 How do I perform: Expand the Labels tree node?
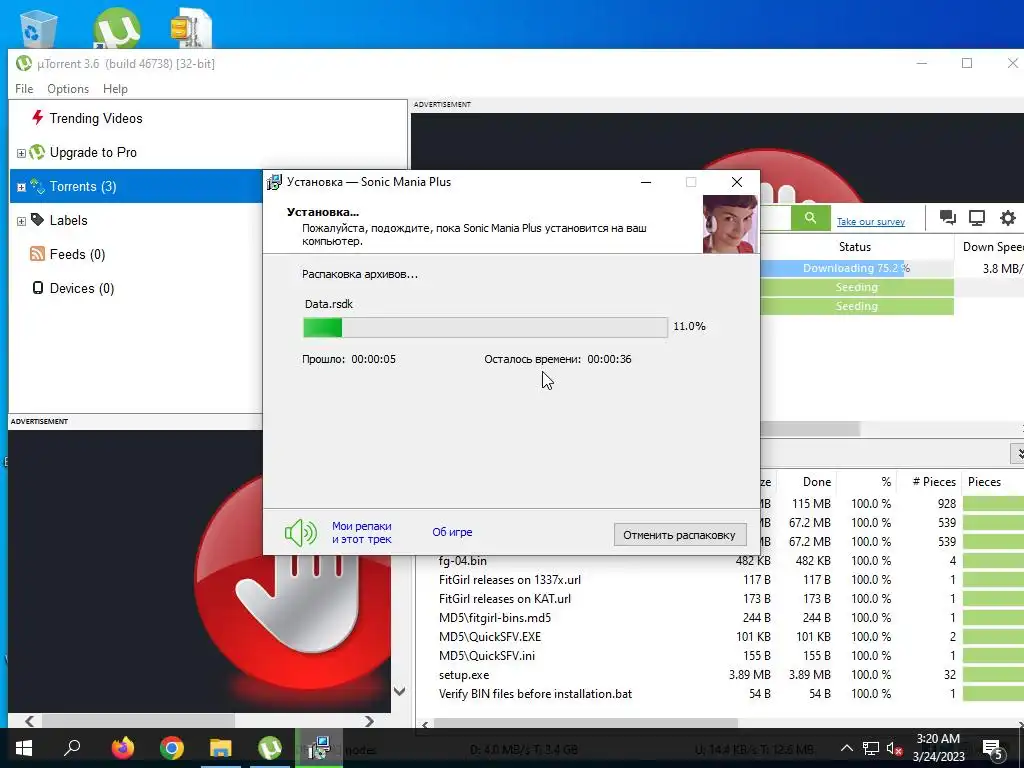(21, 221)
